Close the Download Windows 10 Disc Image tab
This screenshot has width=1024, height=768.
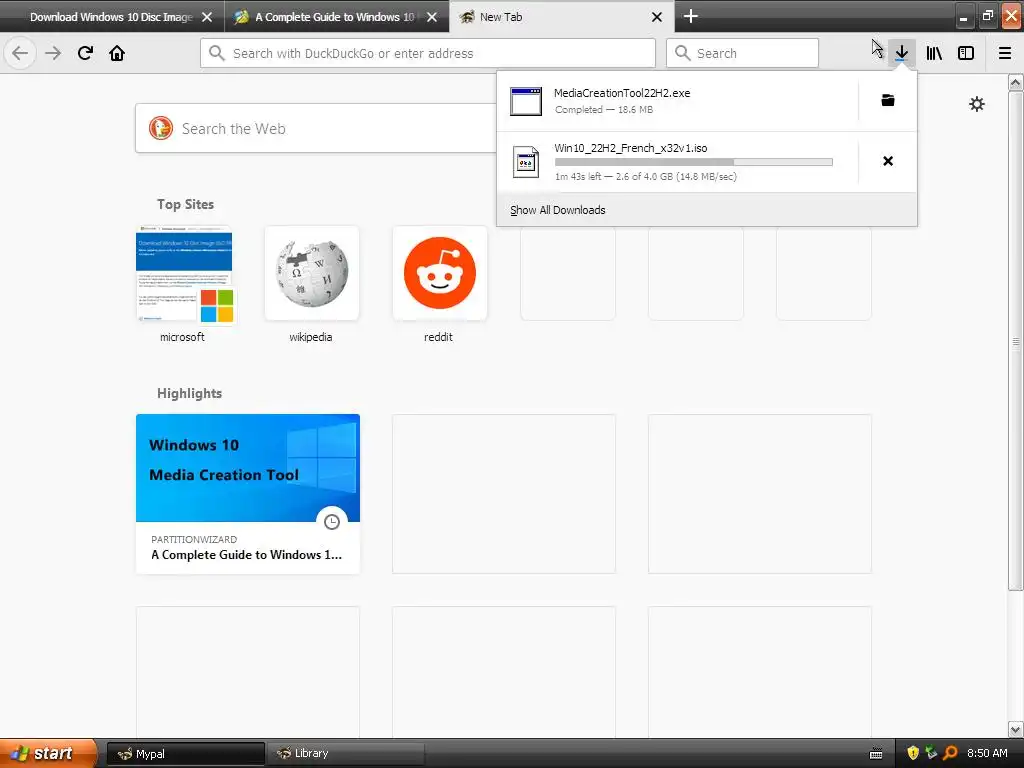point(207,17)
